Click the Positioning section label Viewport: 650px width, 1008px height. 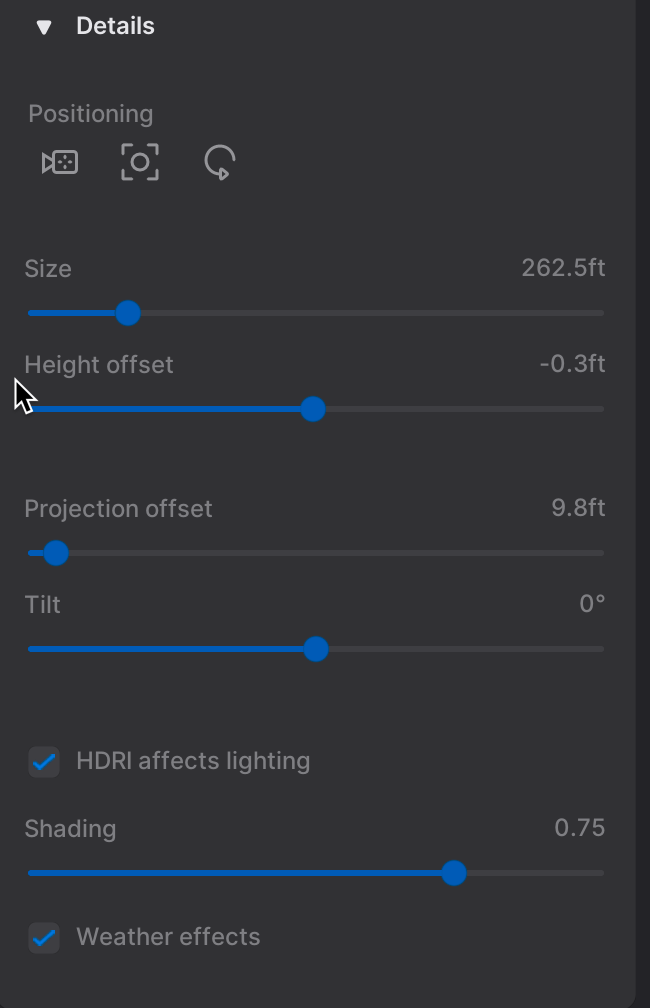pos(91,114)
